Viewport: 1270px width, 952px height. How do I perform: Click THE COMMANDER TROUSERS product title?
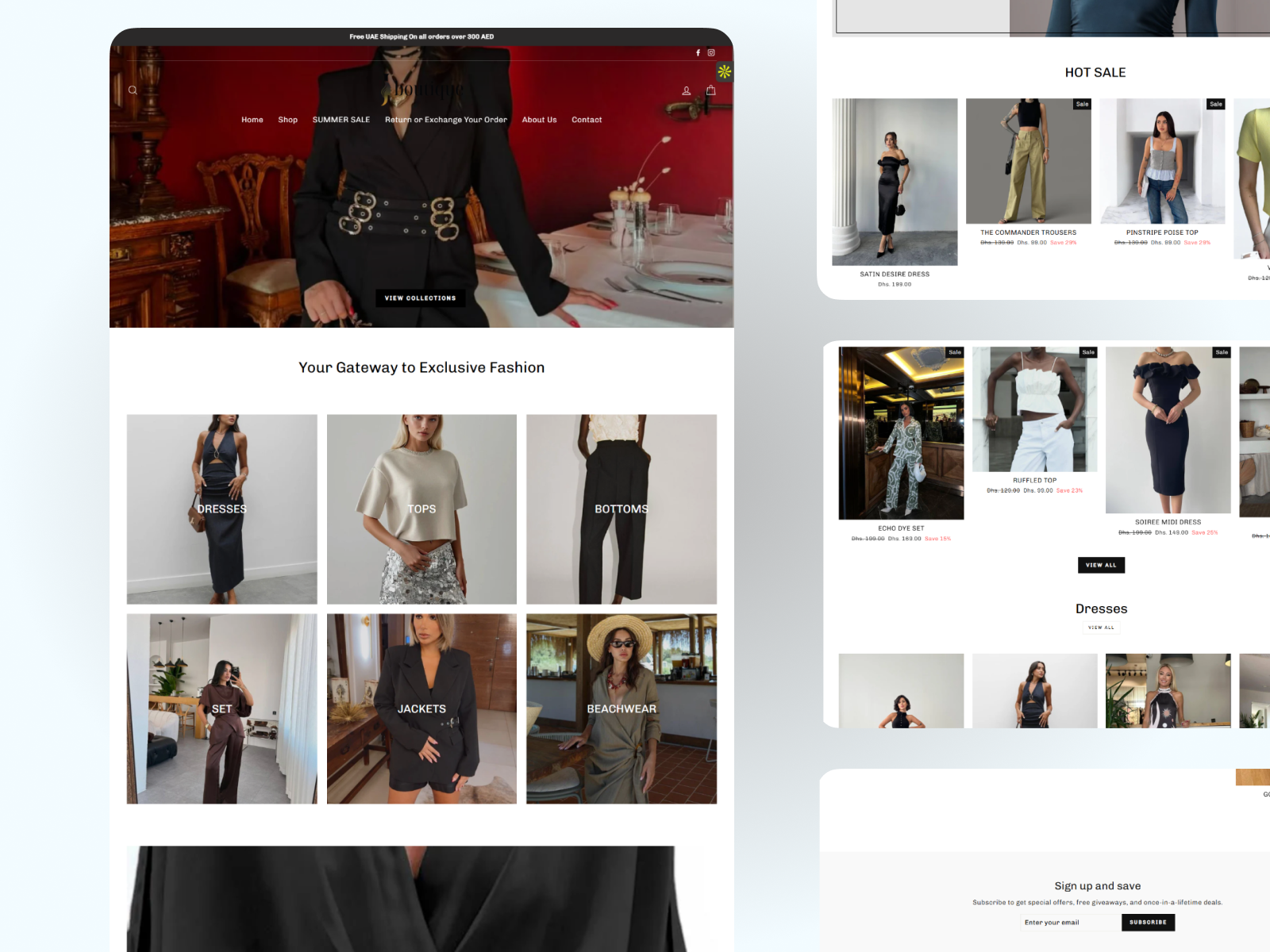[1029, 233]
